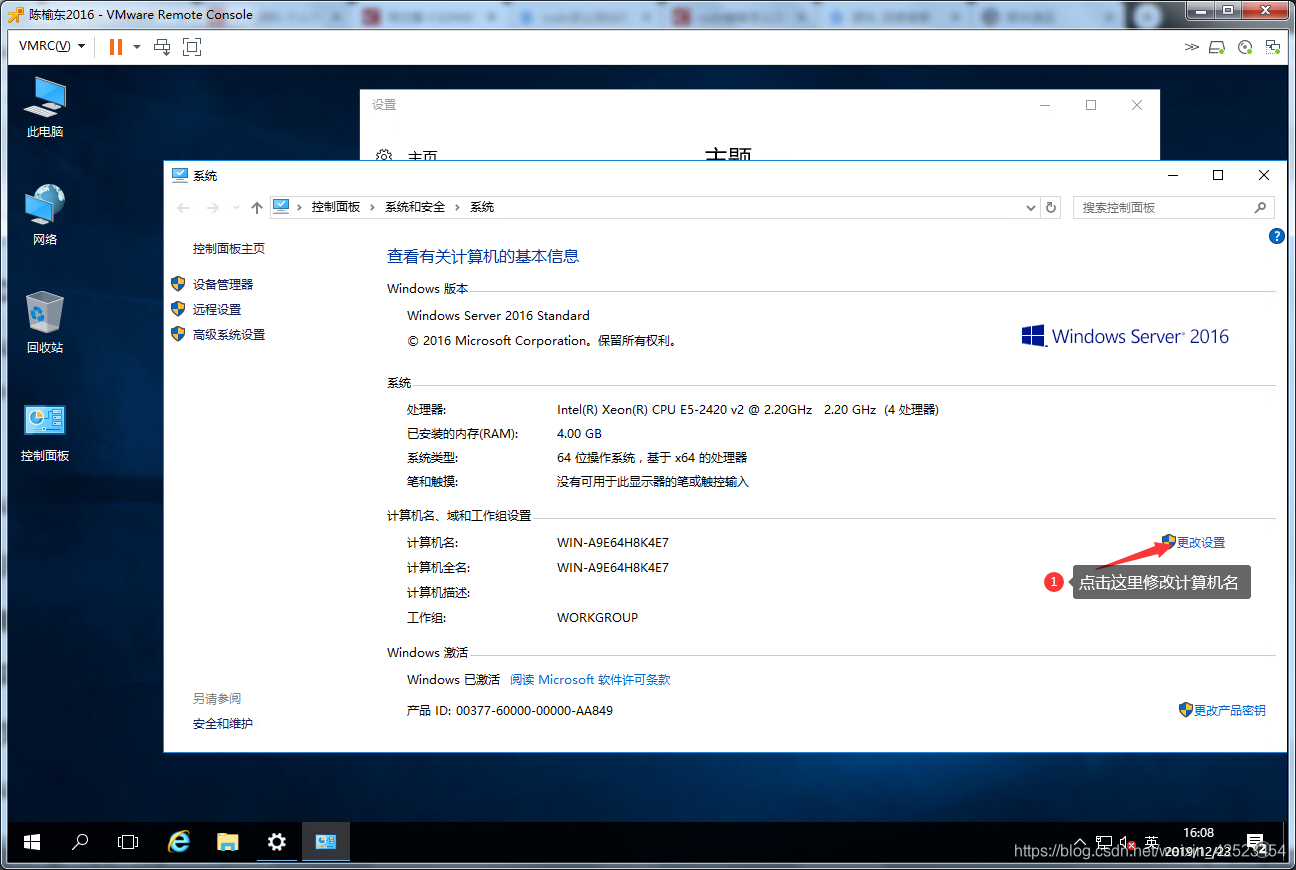
Task: Open 阅读 Microsoft 软件许可条款 link
Action: [x=590, y=679]
